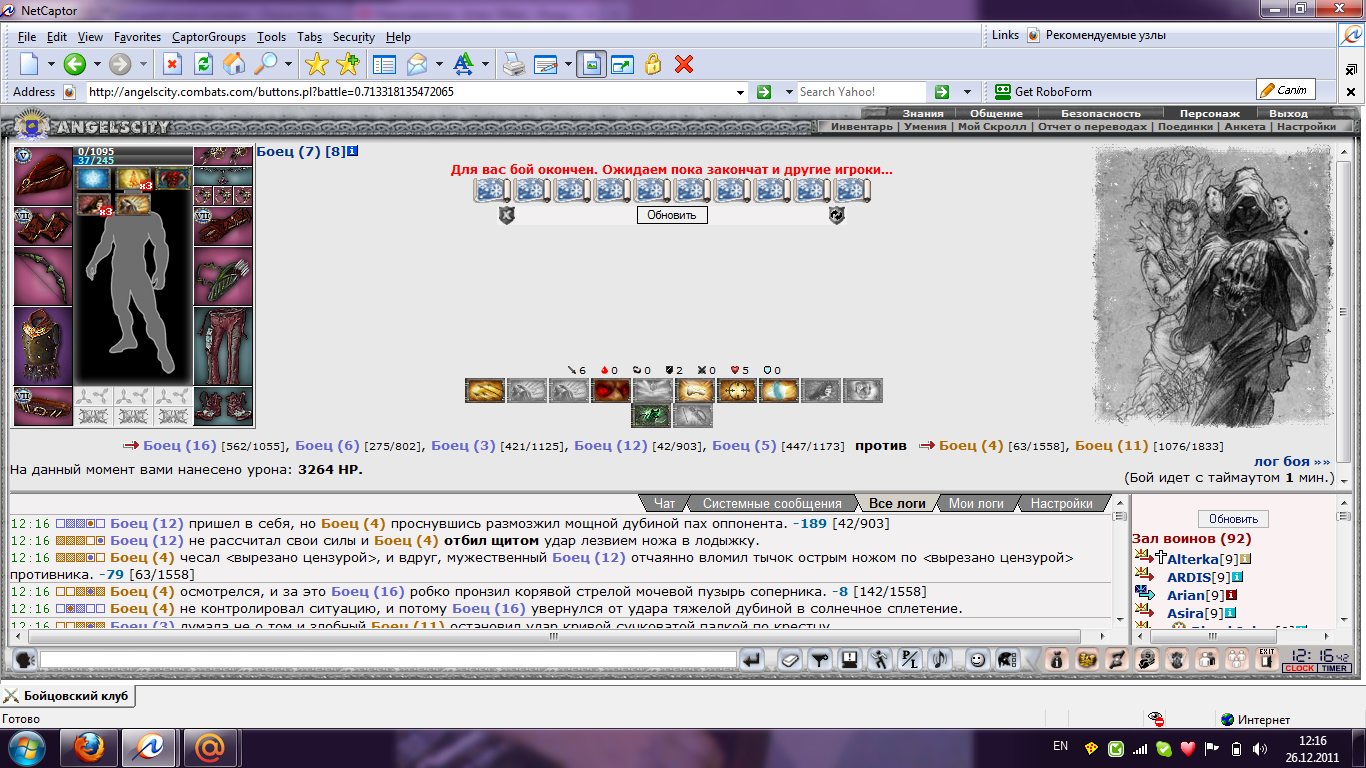Image resolution: width=1366 pixels, height=768 pixels.
Task: Click the blue info icon next to Боец (7) [8]
Action: (x=353, y=152)
